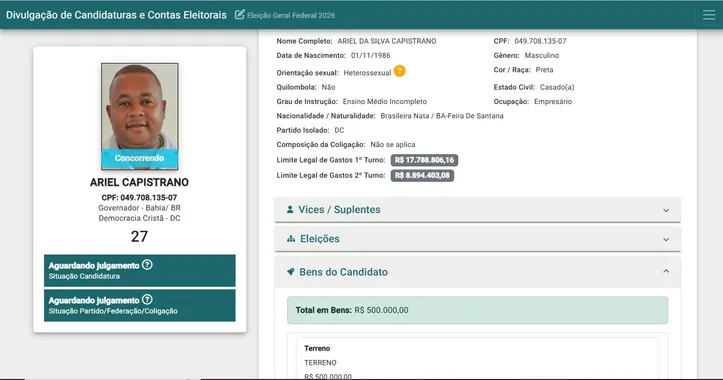
Task: Click Divulgação de Candidaturas e Contas Eleitorais title
Action: pos(116,15)
